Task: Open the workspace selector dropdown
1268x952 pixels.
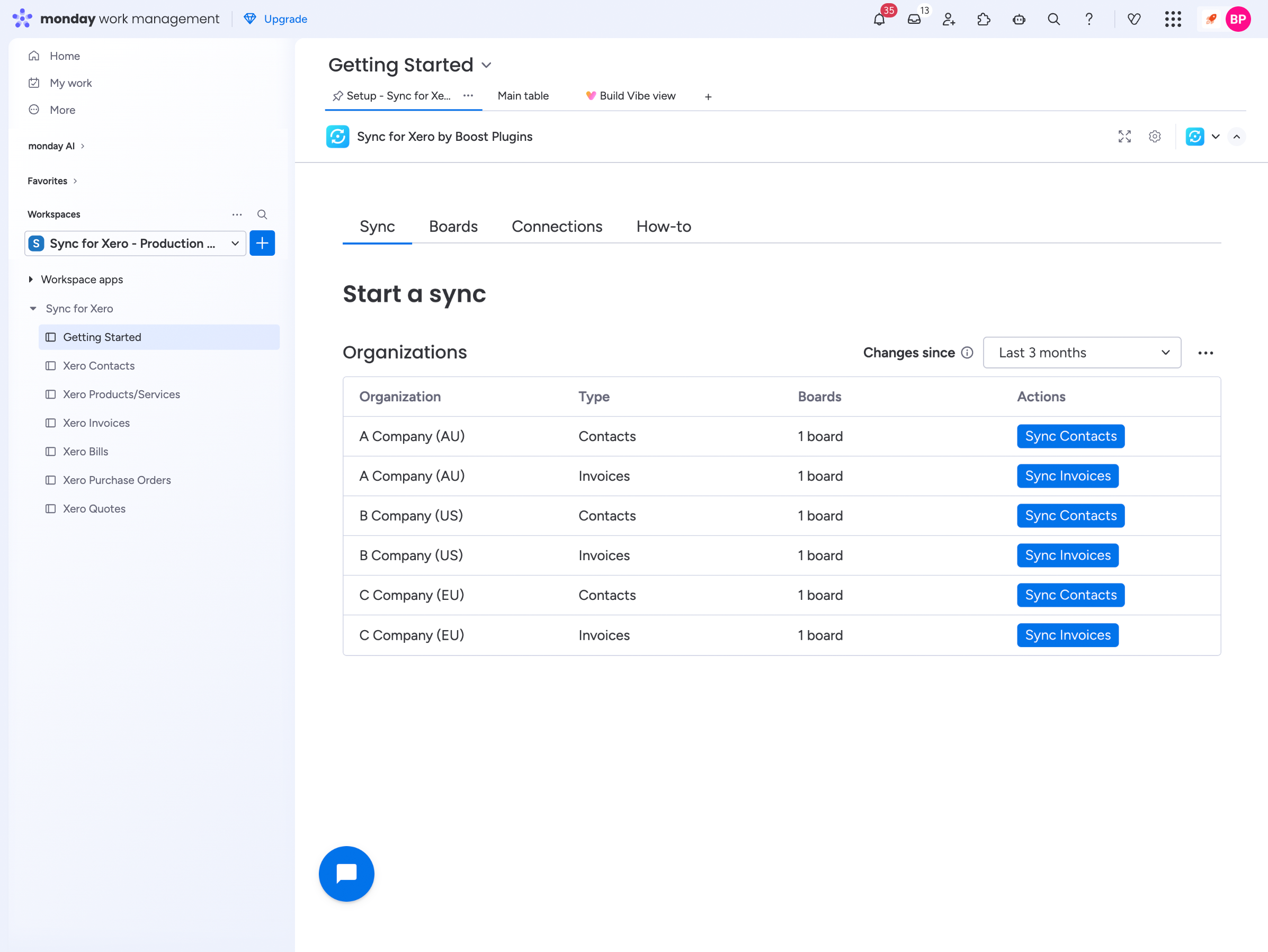Action: 135,243
